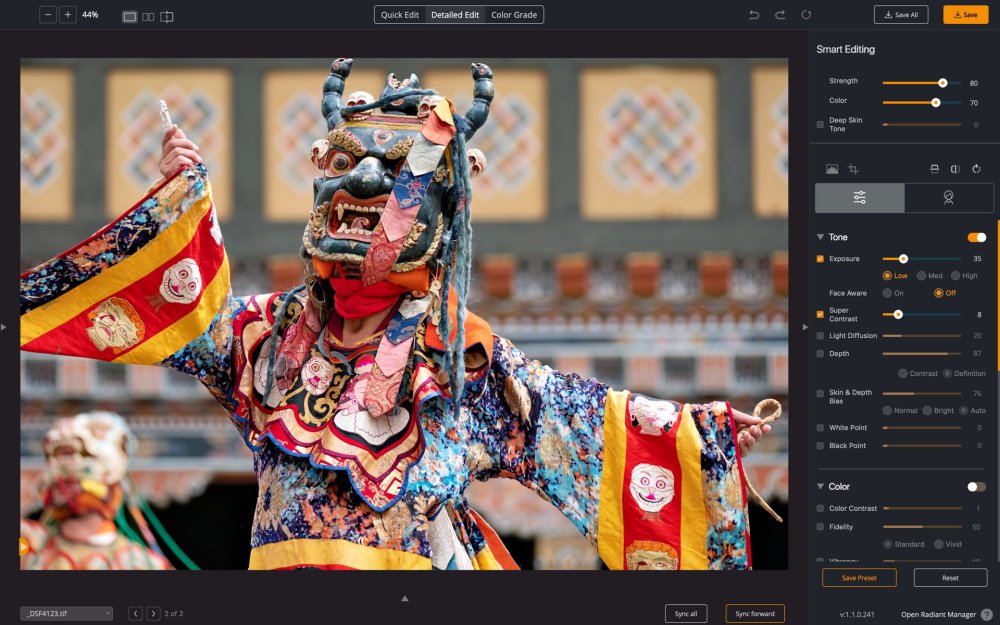Select Exposure Low radio option
The width and height of the screenshot is (1000, 625).
point(887,276)
